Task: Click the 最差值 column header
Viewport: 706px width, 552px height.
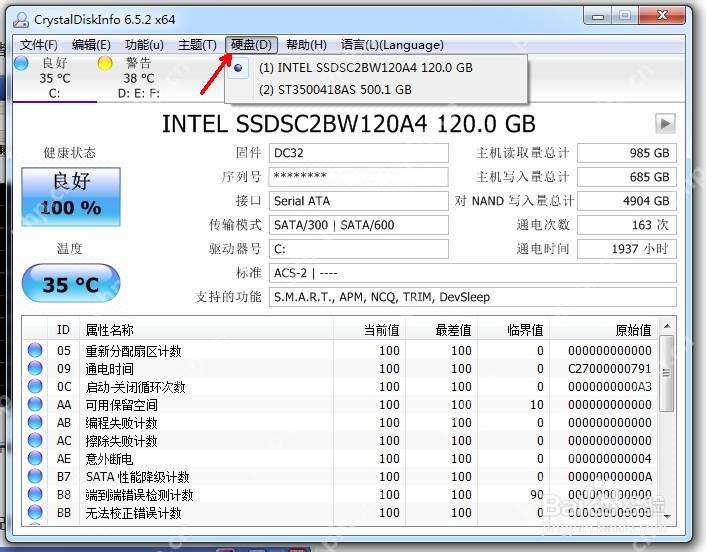Action: pos(442,330)
